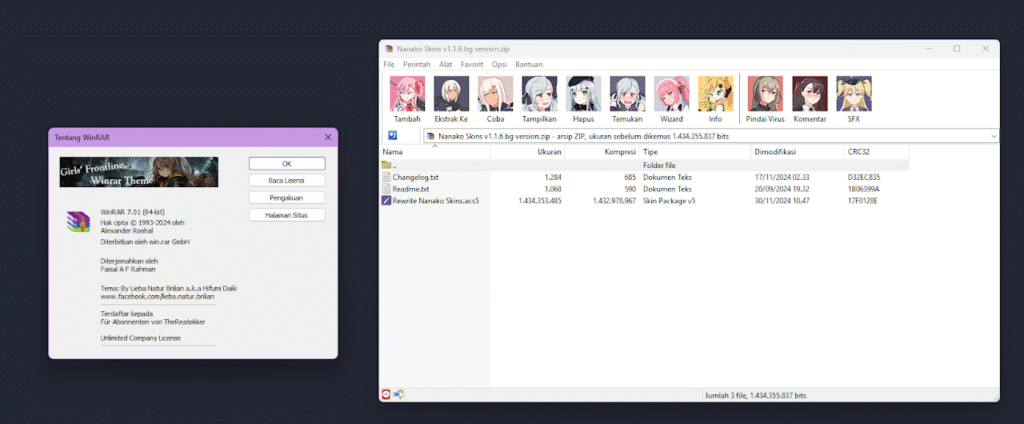Open the Opsi menu
1024x424 pixels.
click(500, 64)
